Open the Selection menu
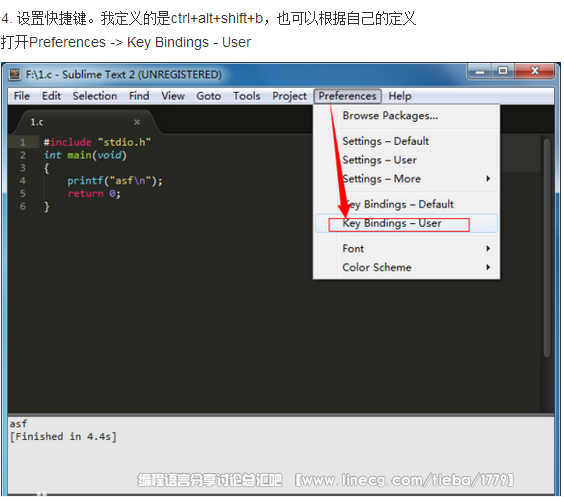 pos(95,96)
